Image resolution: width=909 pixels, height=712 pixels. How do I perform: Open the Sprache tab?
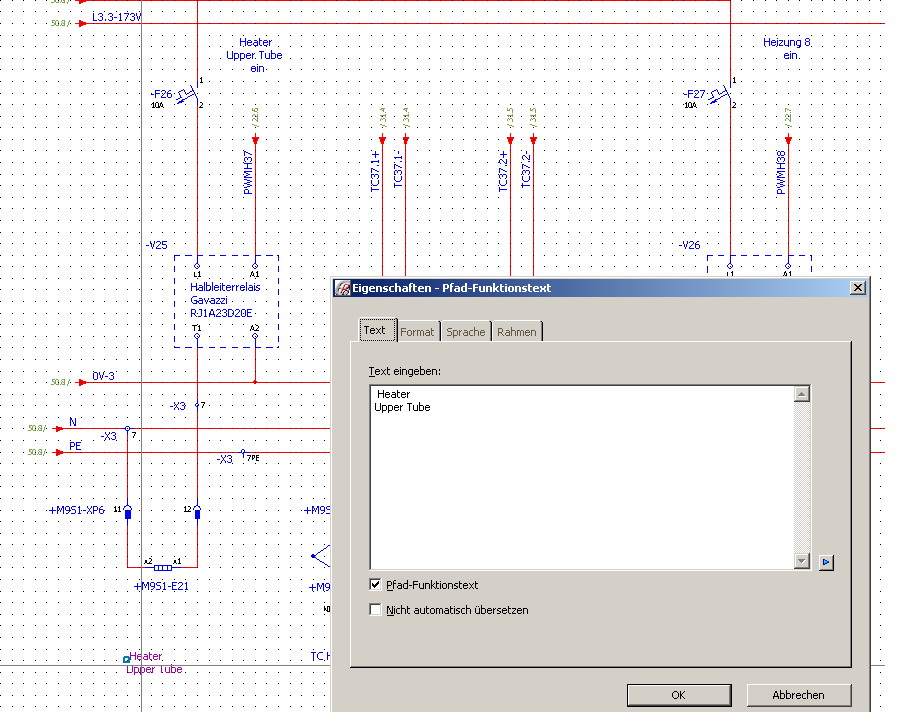(466, 332)
